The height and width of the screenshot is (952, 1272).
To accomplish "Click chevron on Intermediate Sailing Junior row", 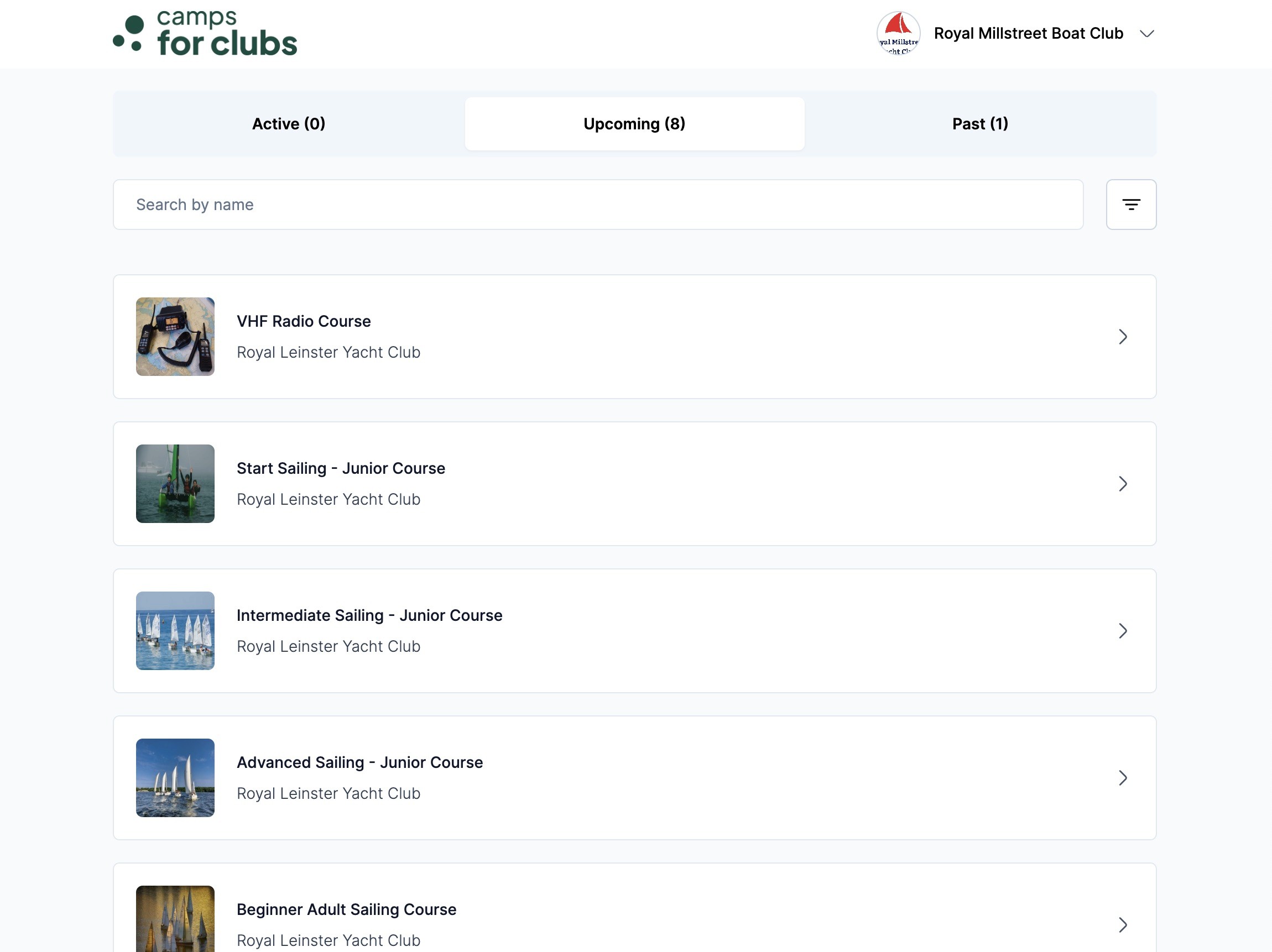I will pyautogui.click(x=1123, y=631).
